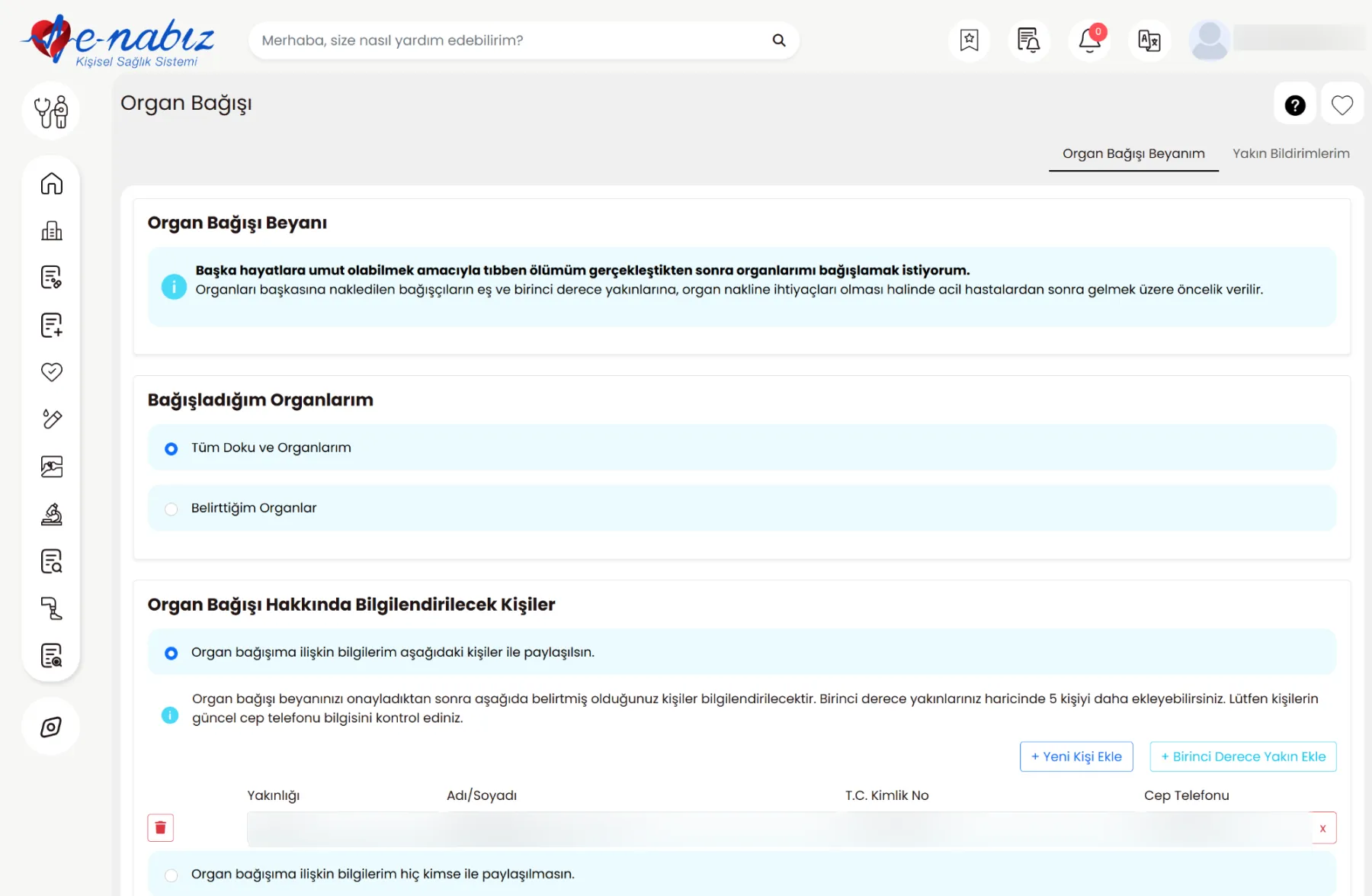Screen dimensions: 1372x896
Task: Open the Organ Bağışı Beyanım tab
Action: [x=1133, y=153]
